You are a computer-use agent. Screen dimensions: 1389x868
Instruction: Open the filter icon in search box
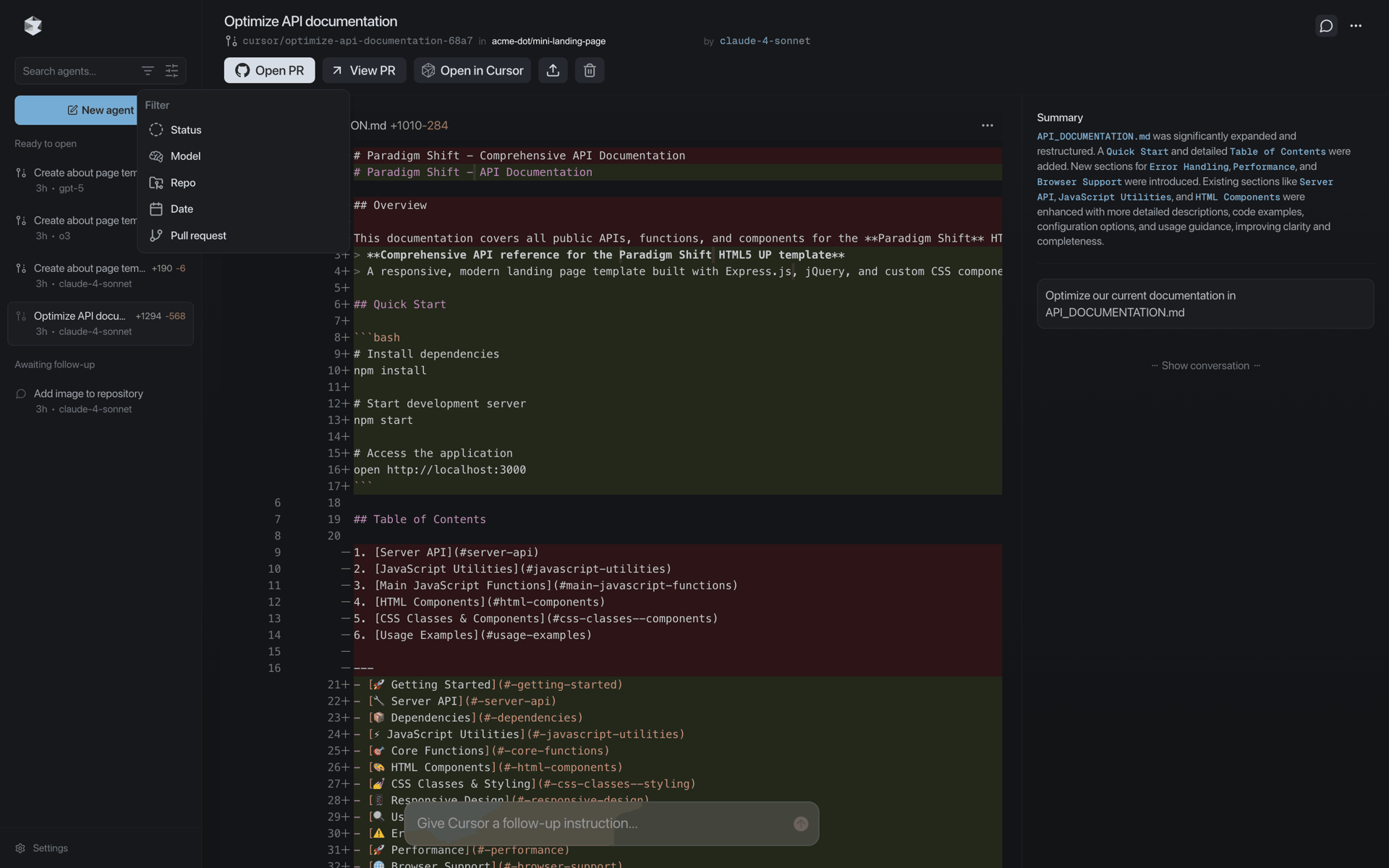tap(148, 71)
